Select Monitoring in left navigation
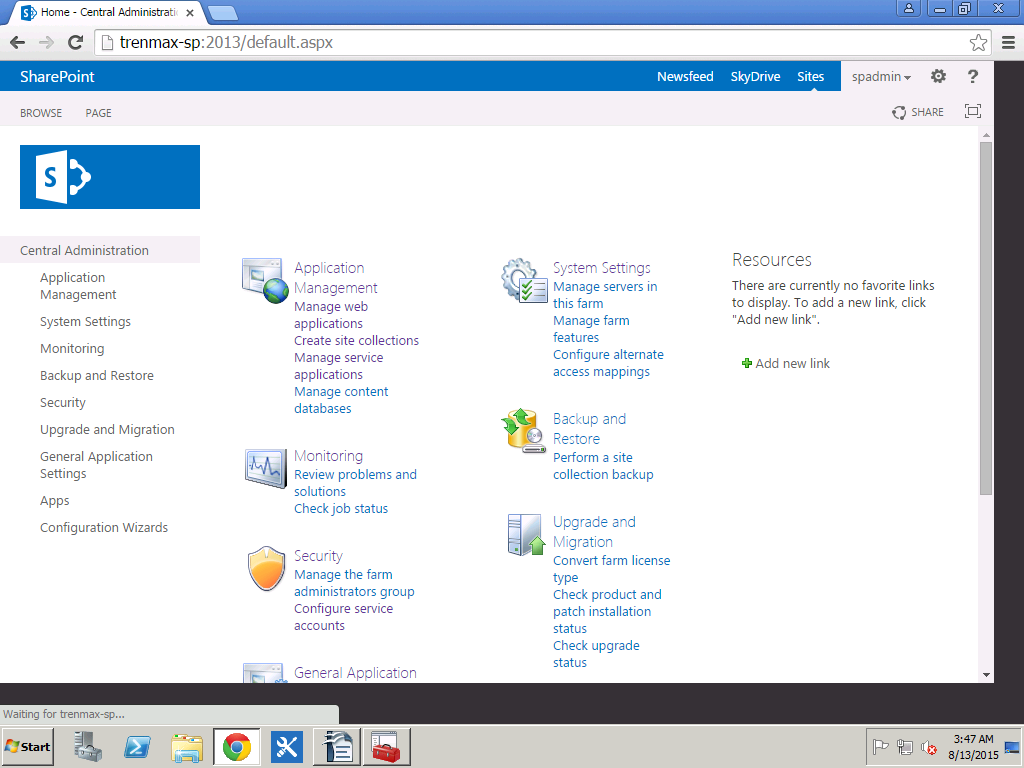The width and height of the screenshot is (1024, 768). (72, 349)
